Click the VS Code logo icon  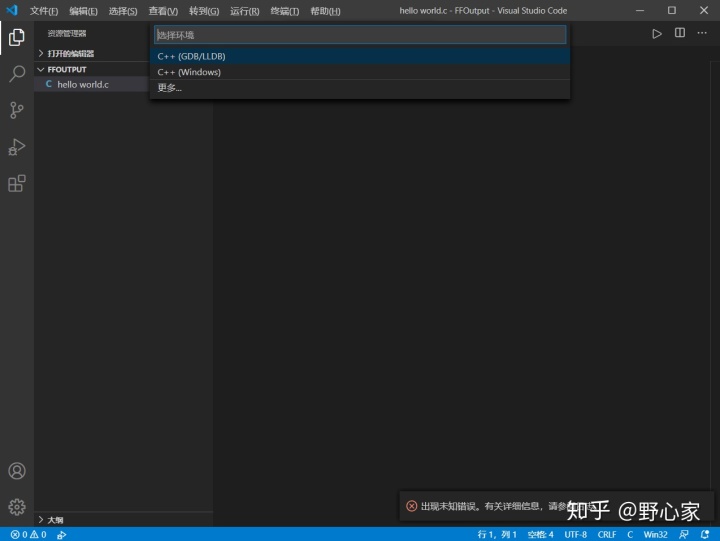tap(12, 10)
